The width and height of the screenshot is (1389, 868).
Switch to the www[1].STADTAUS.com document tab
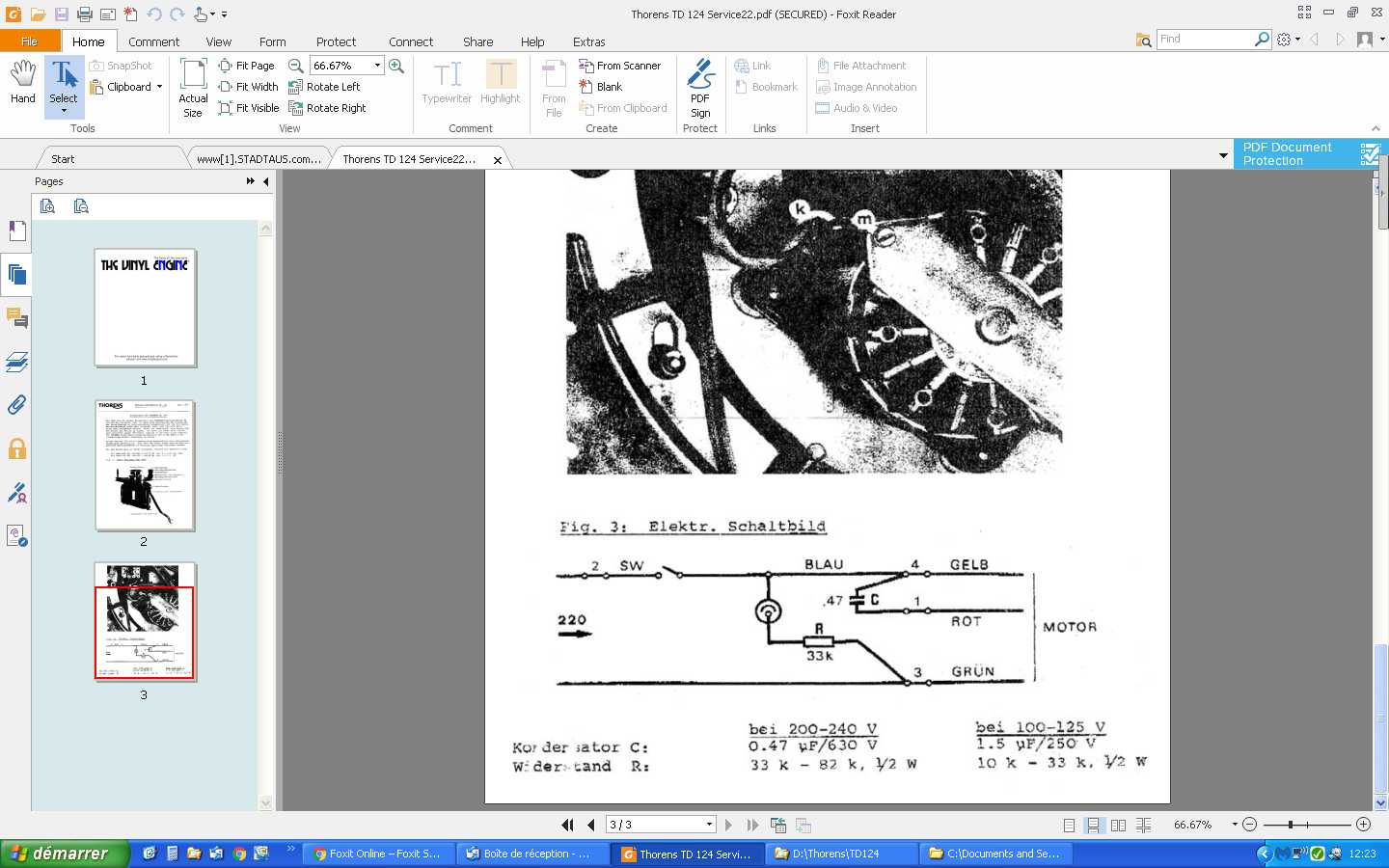pyautogui.click(x=259, y=159)
